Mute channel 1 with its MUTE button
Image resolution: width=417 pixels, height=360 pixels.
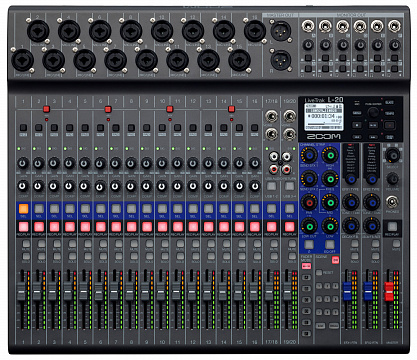click(x=26, y=244)
